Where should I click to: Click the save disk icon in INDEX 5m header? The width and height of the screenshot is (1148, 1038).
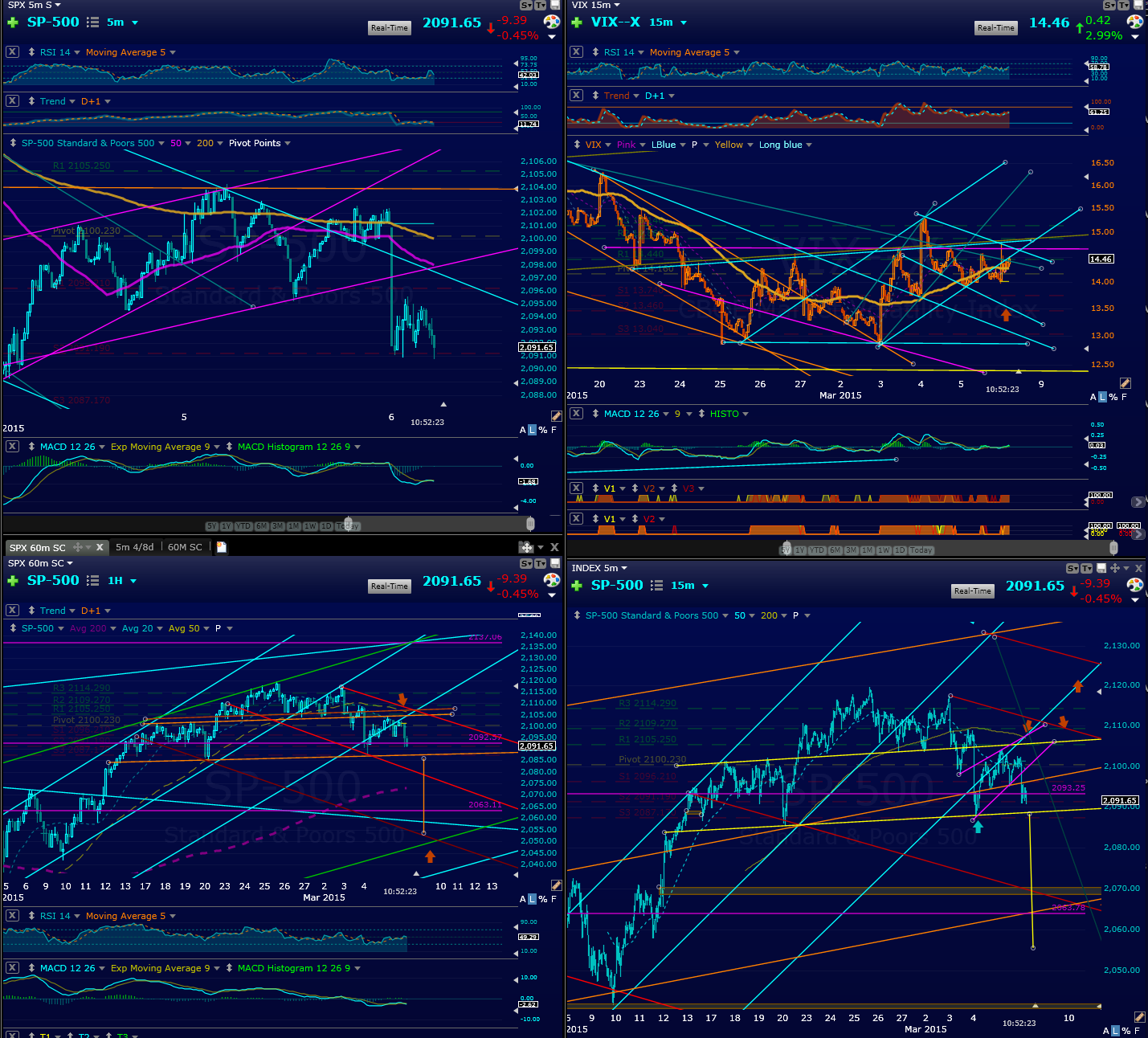click(x=1101, y=569)
